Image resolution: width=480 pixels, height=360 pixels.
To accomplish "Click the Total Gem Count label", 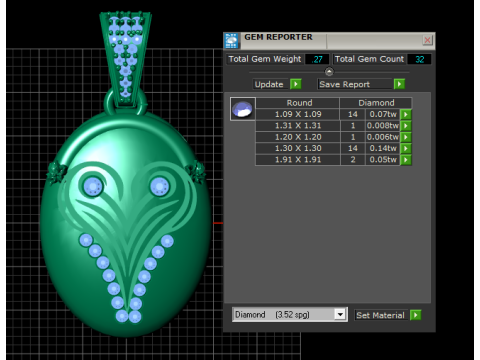I will (x=369, y=59).
